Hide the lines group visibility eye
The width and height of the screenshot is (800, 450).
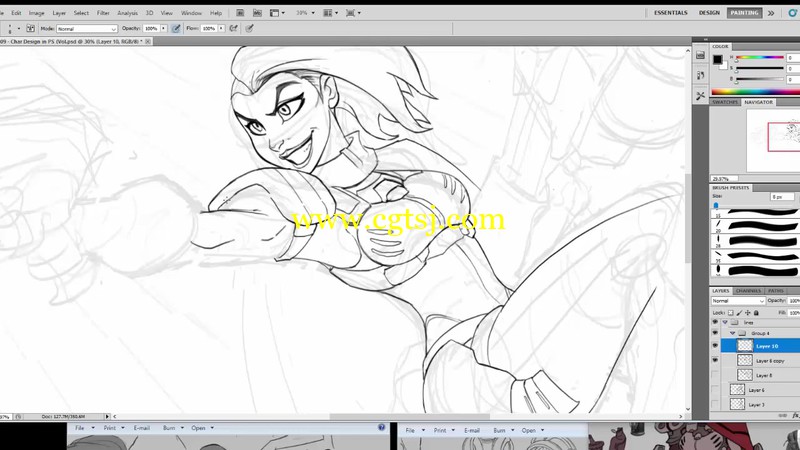tap(715, 322)
